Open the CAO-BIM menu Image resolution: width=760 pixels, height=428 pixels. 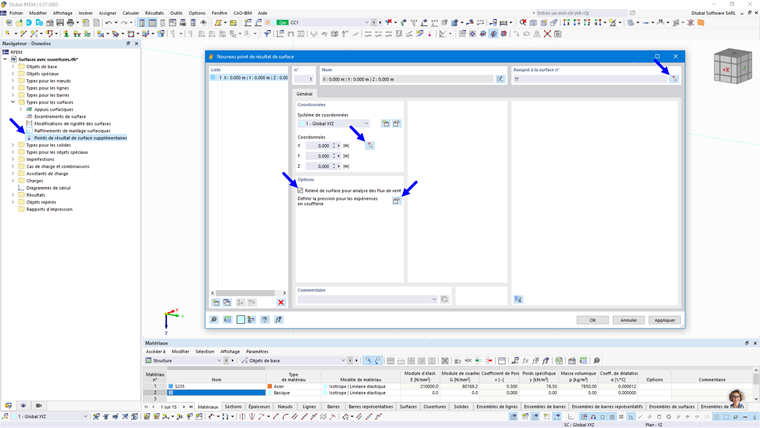[242, 13]
